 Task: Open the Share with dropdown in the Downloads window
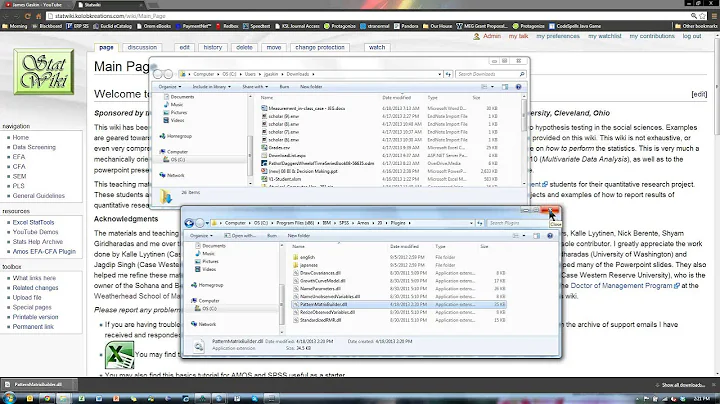click(255, 87)
